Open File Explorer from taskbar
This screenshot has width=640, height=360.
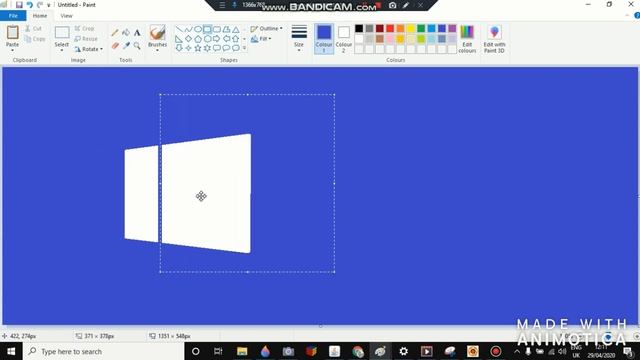[242, 351]
